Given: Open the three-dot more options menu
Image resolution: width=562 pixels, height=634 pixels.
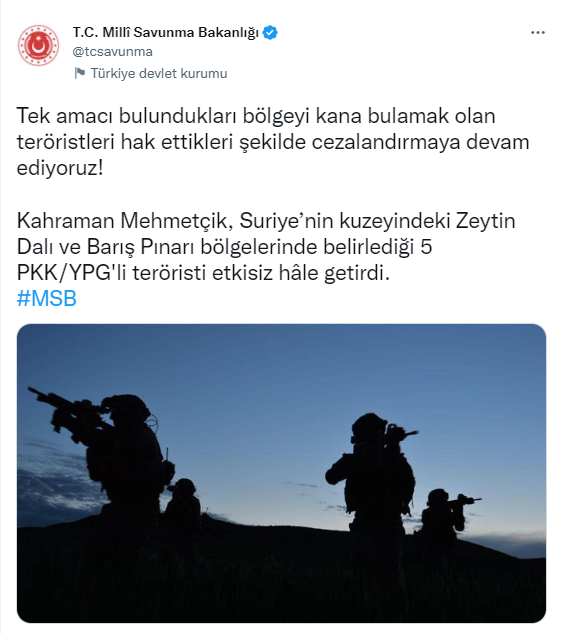Looking at the screenshot, I should click(538, 33).
